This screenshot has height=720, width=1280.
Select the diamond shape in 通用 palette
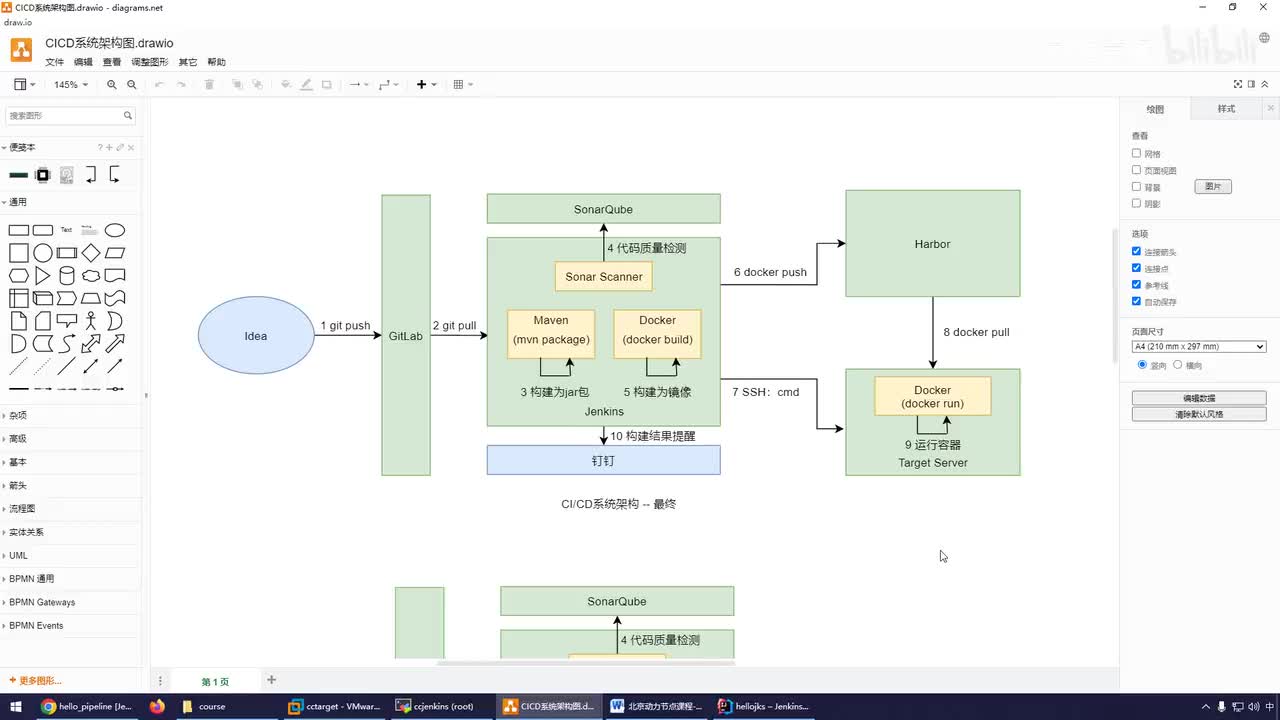point(91,253)
